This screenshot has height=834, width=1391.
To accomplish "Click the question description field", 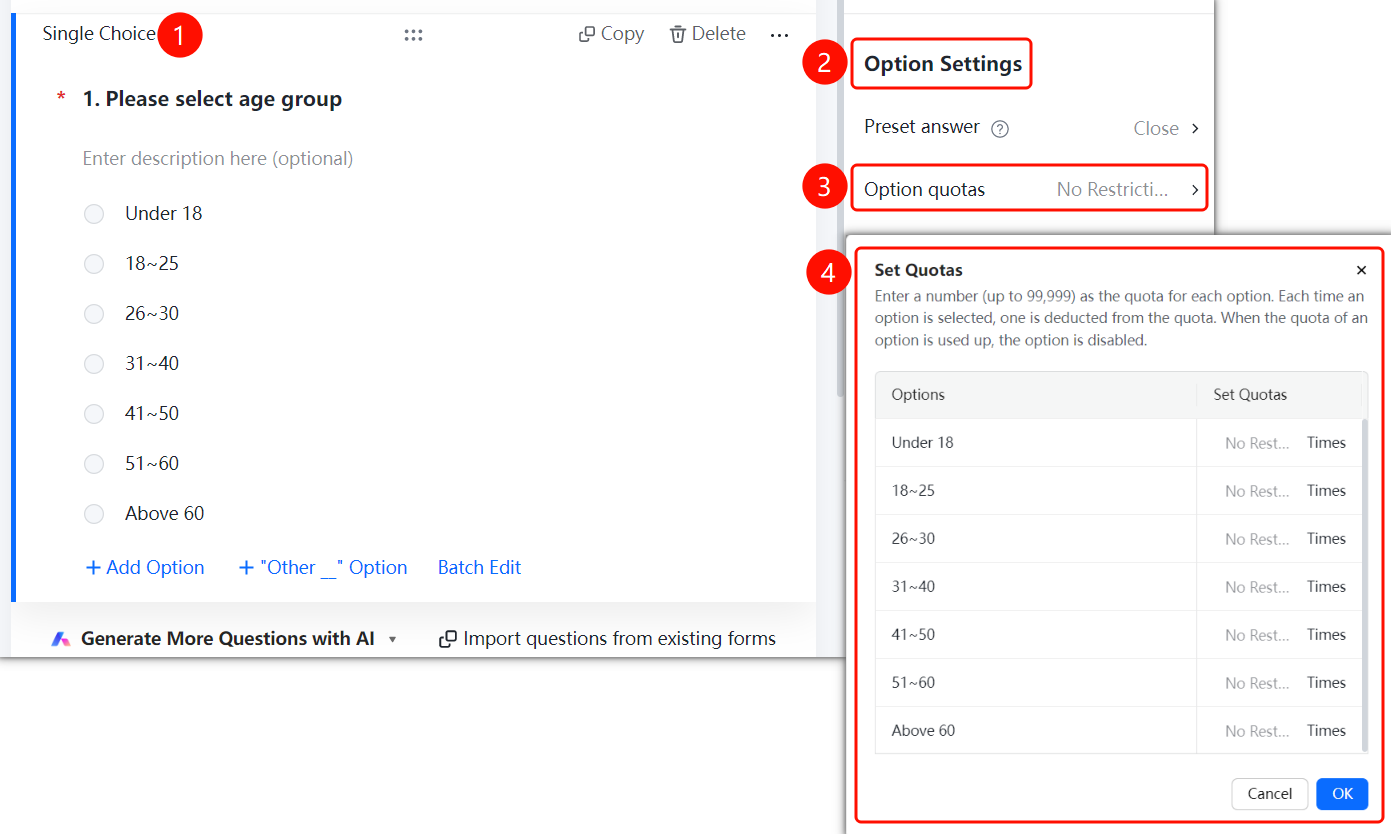I will (218, 158).
